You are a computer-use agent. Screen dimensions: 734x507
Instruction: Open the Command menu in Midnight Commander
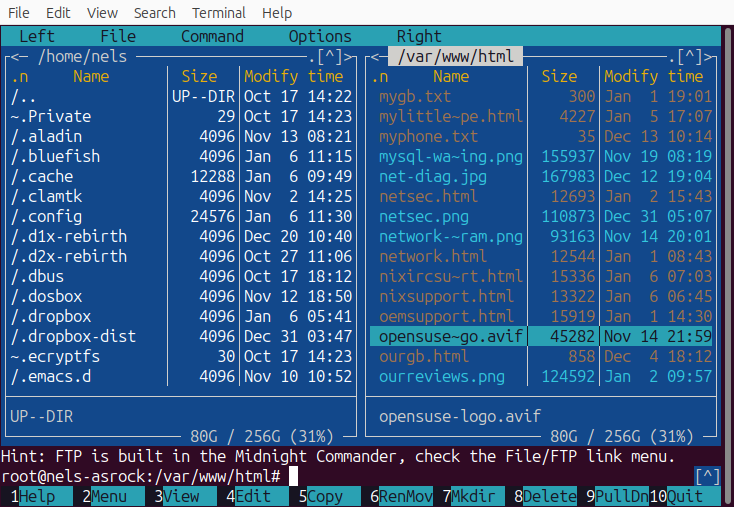coord(212,36)
